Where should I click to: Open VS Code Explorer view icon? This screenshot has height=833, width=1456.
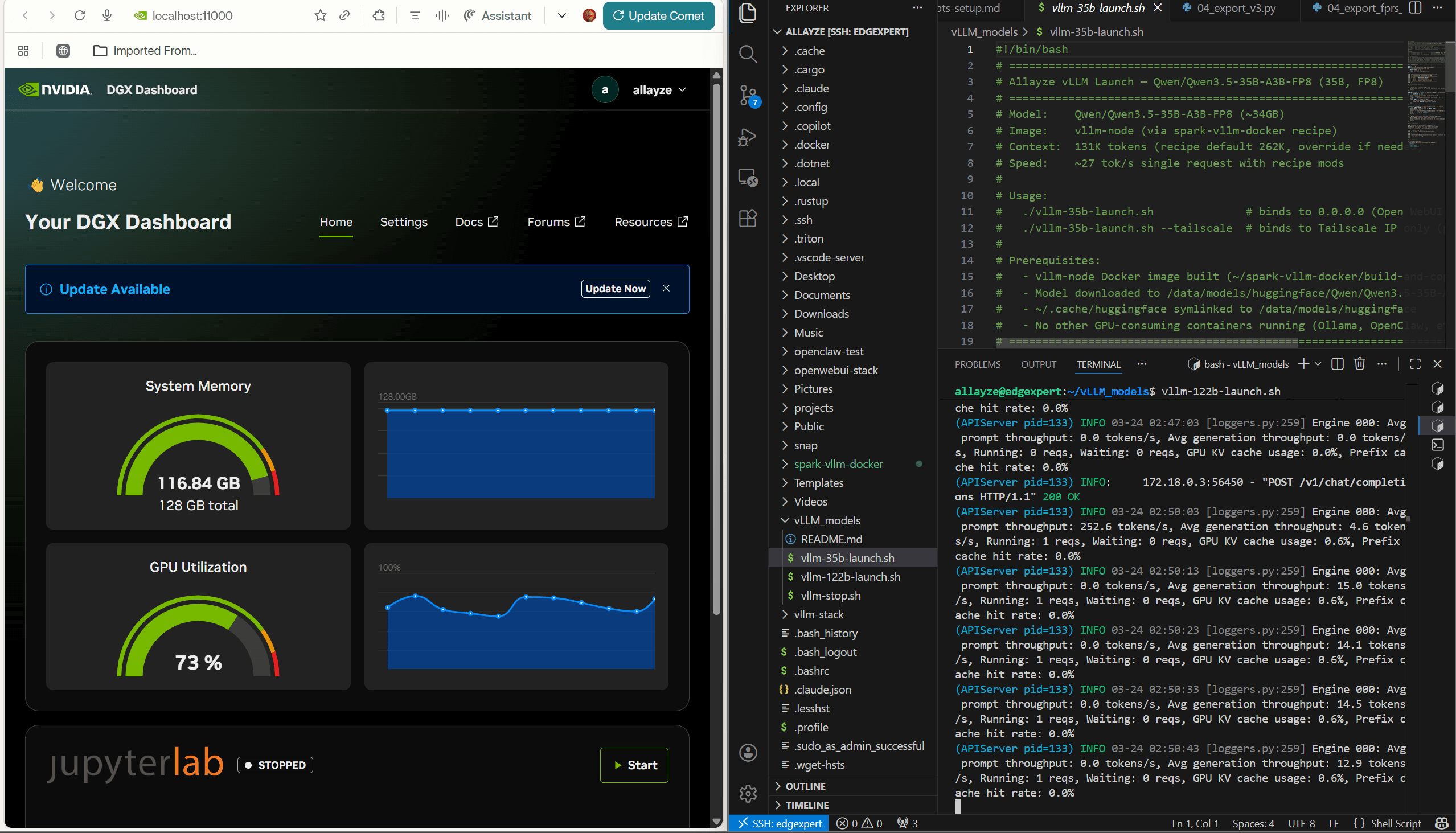click(x=748, y=13)
